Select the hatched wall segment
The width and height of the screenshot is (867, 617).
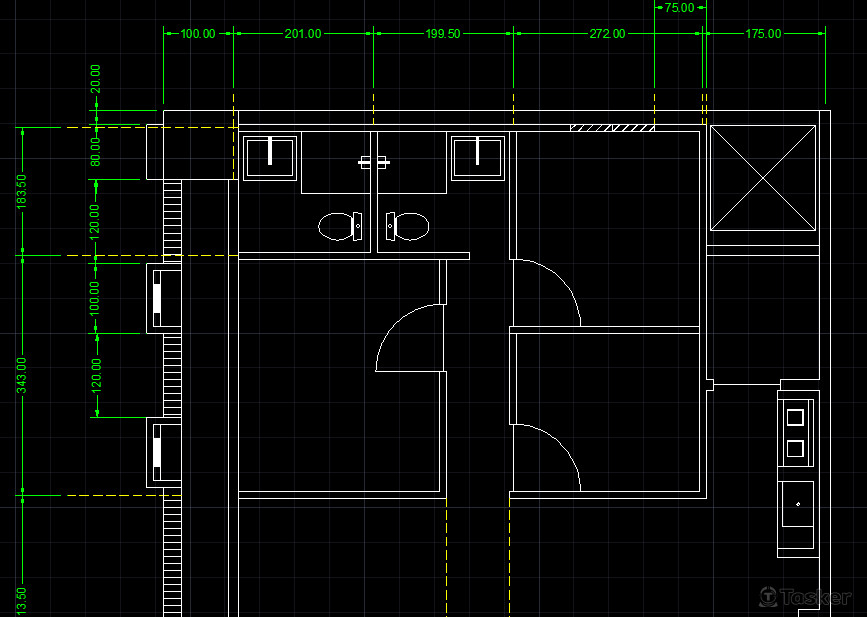tap(612, 128)
